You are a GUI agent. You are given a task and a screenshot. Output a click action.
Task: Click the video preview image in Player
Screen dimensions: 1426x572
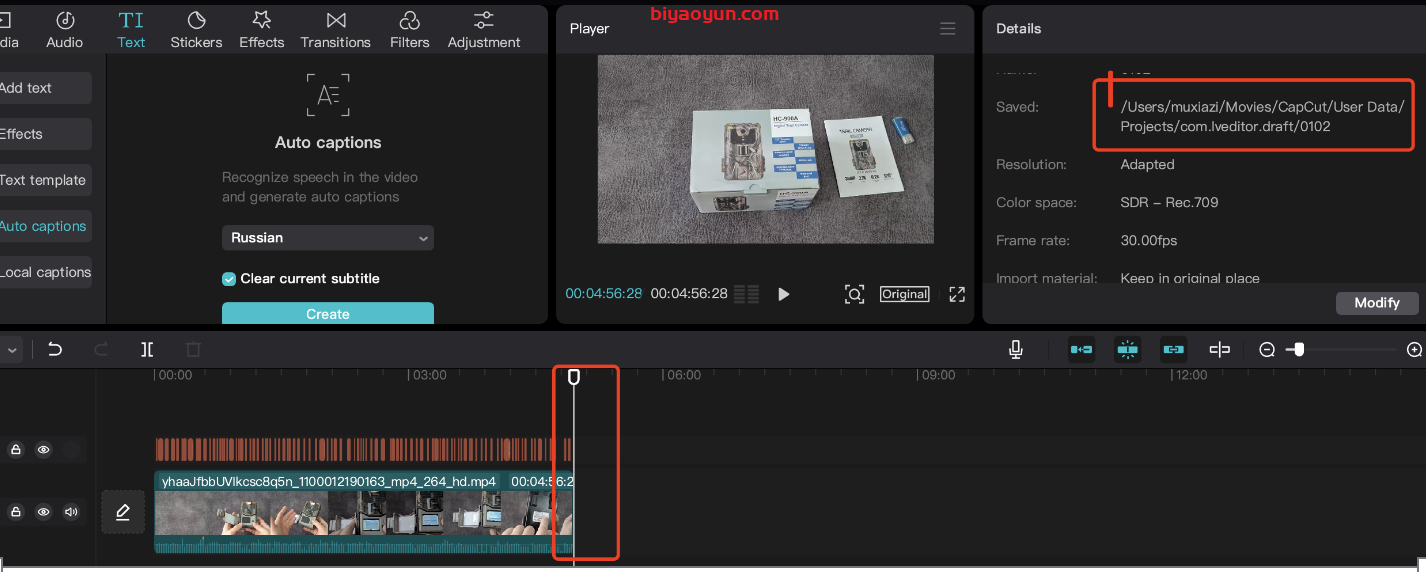(x=766, y=149)
